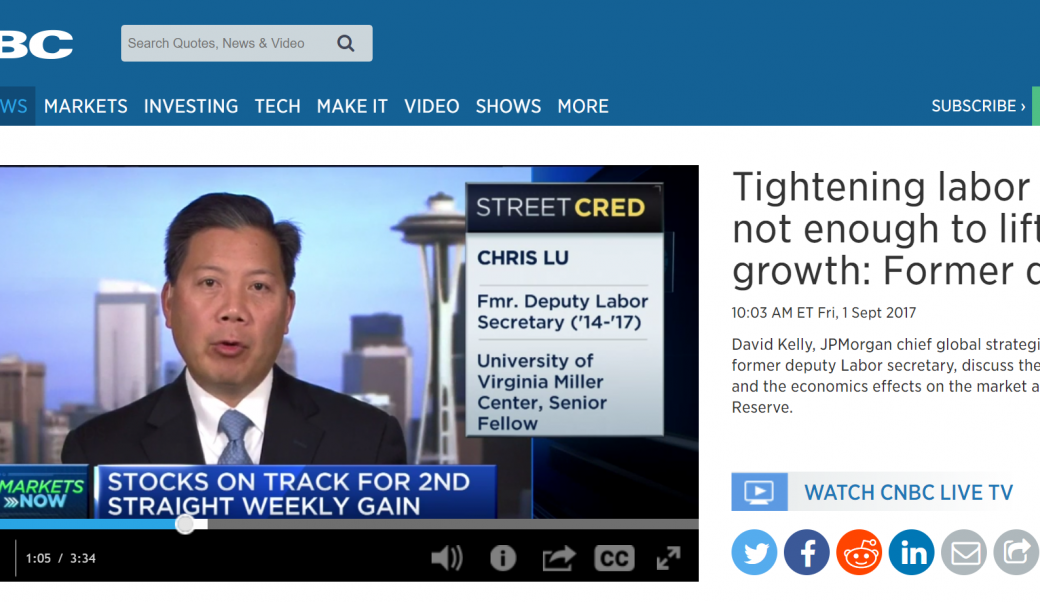
Task: Email the article via the envelope icon
Action: (964, 552)
